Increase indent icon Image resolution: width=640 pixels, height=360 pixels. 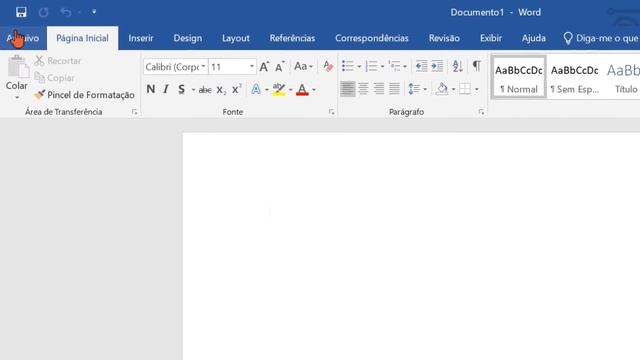coord(437,66)
